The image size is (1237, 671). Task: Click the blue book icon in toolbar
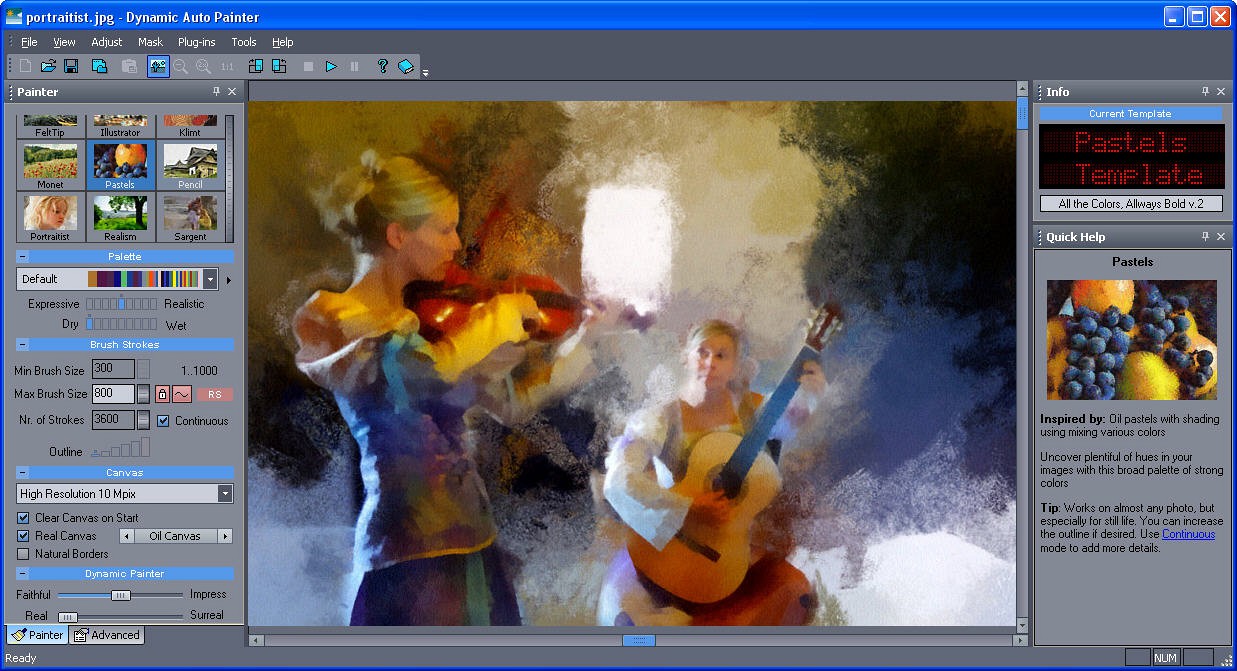click(405, 66)
